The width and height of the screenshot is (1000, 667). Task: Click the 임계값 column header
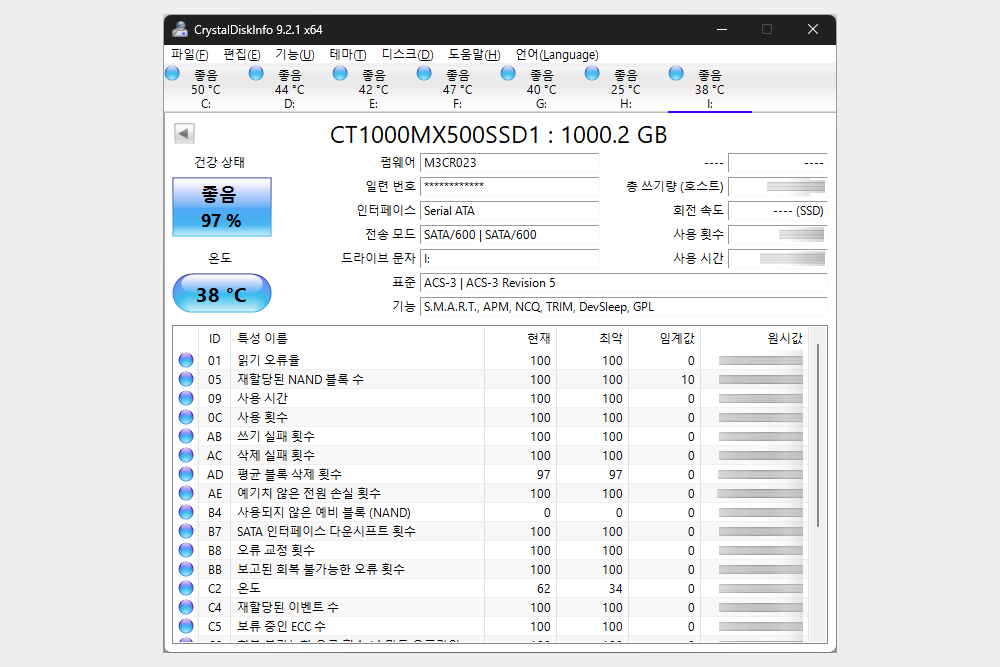pyautogui.click(x=676, y=339)
